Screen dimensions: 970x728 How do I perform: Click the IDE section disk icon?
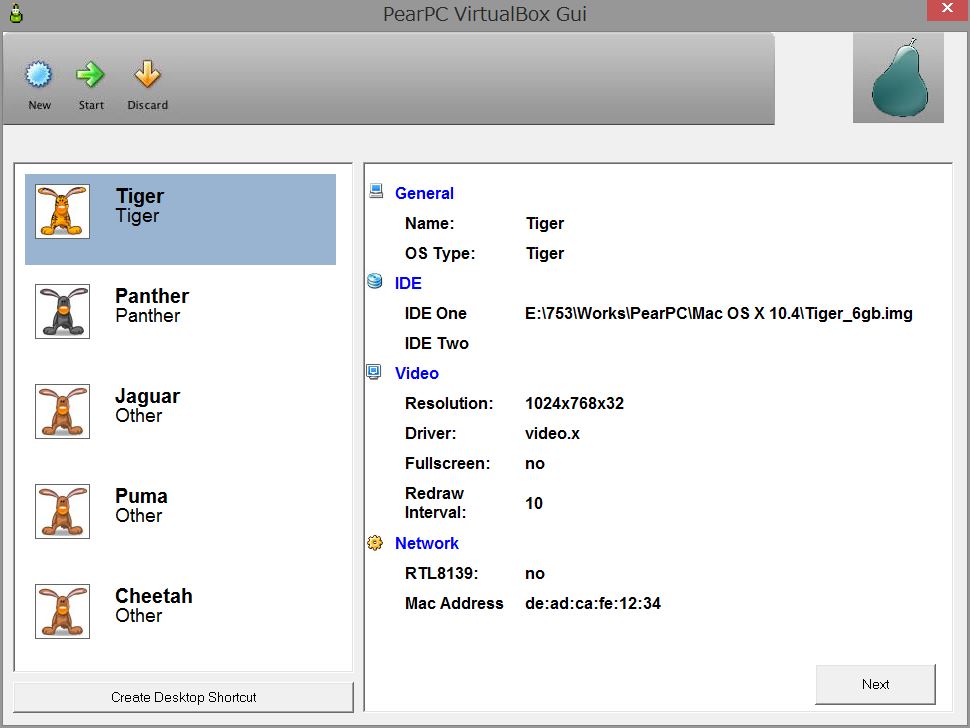click(375, 281)
